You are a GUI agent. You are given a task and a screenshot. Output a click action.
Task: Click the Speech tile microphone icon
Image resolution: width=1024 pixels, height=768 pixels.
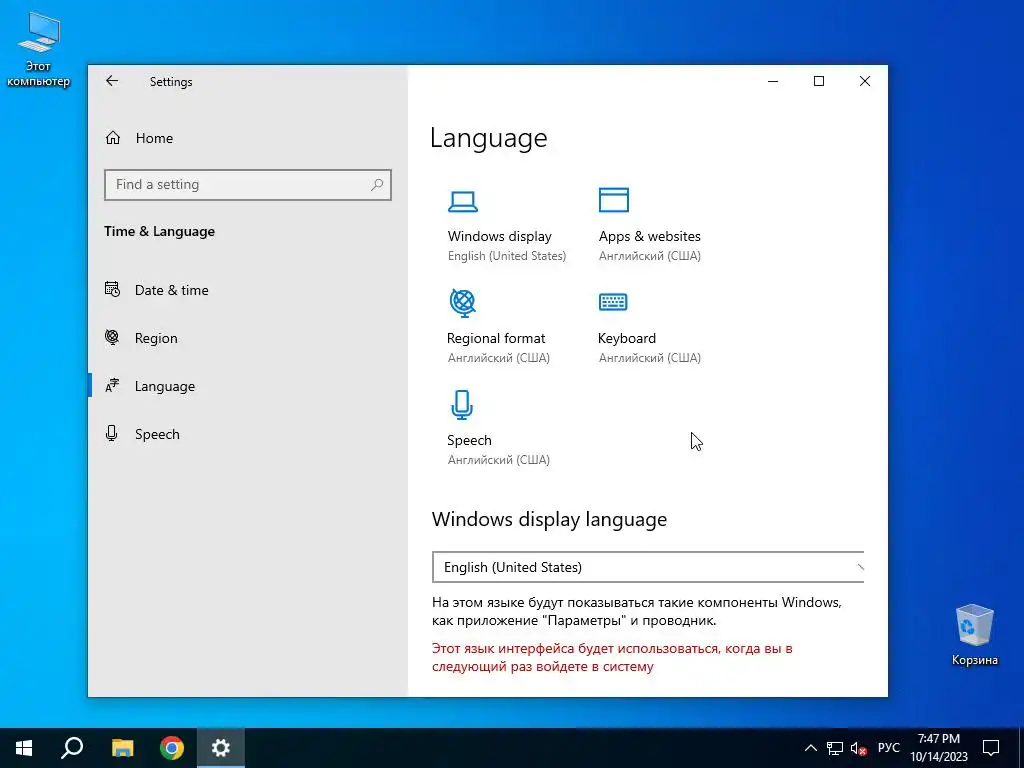pos(462,405)
